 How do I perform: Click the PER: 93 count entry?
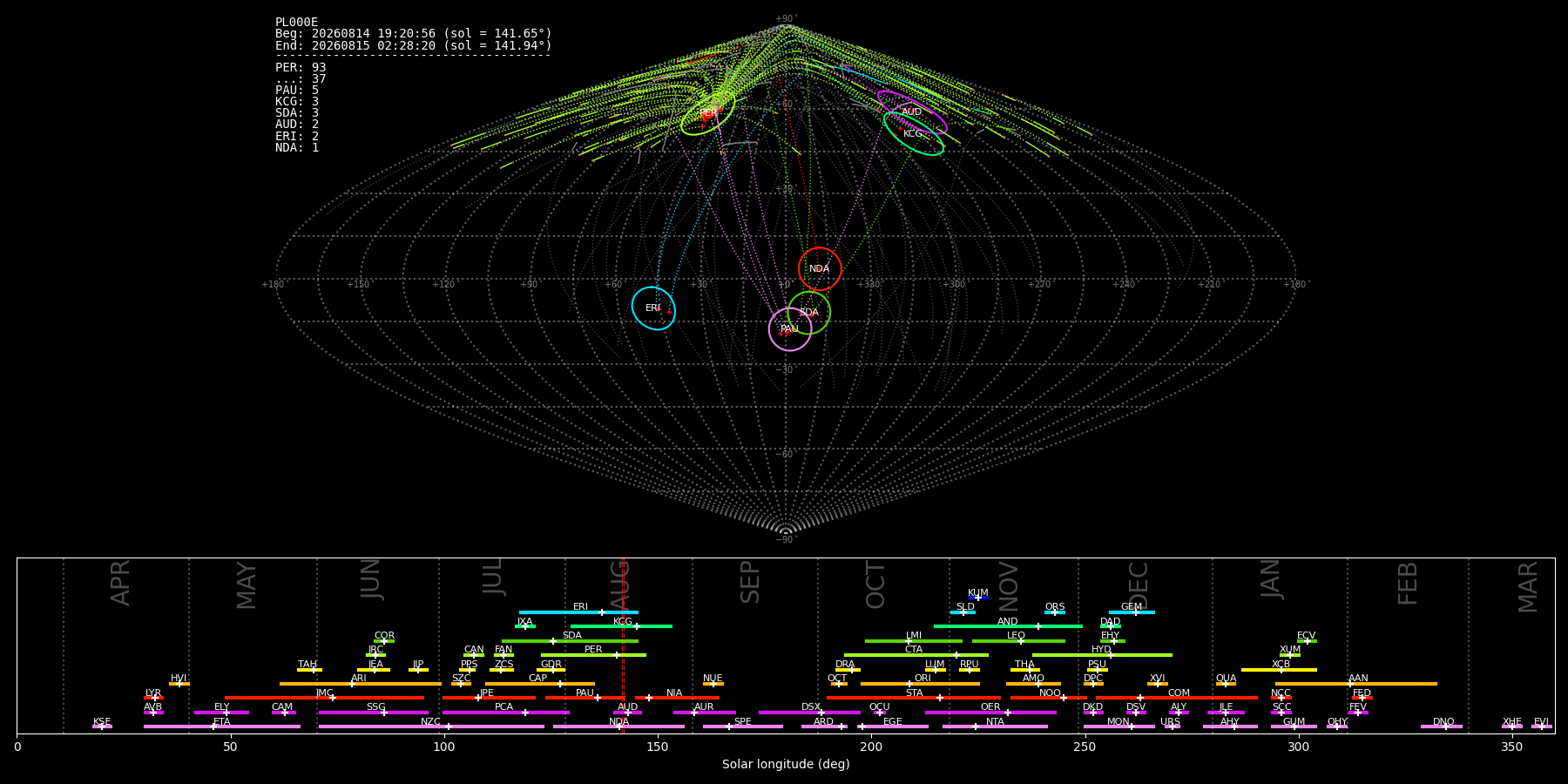(x=301, y=67)
